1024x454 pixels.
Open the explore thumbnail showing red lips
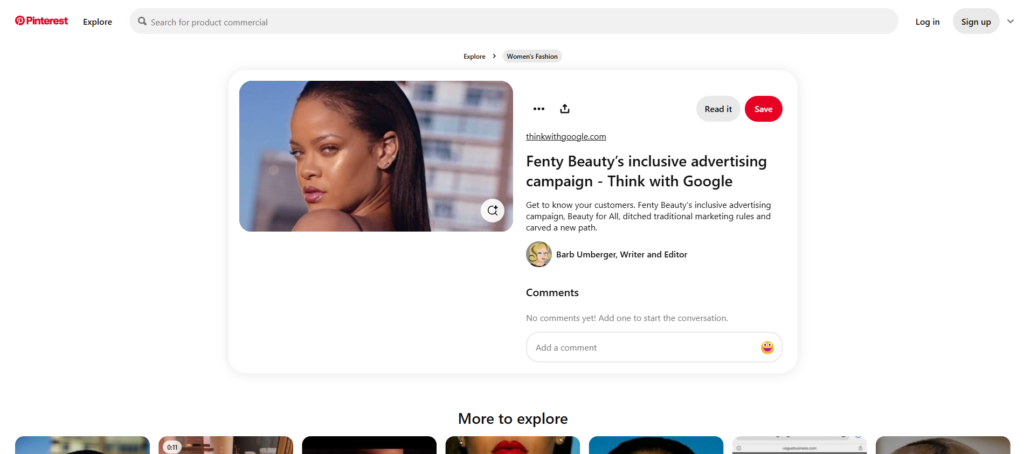[x=513, y=446]
